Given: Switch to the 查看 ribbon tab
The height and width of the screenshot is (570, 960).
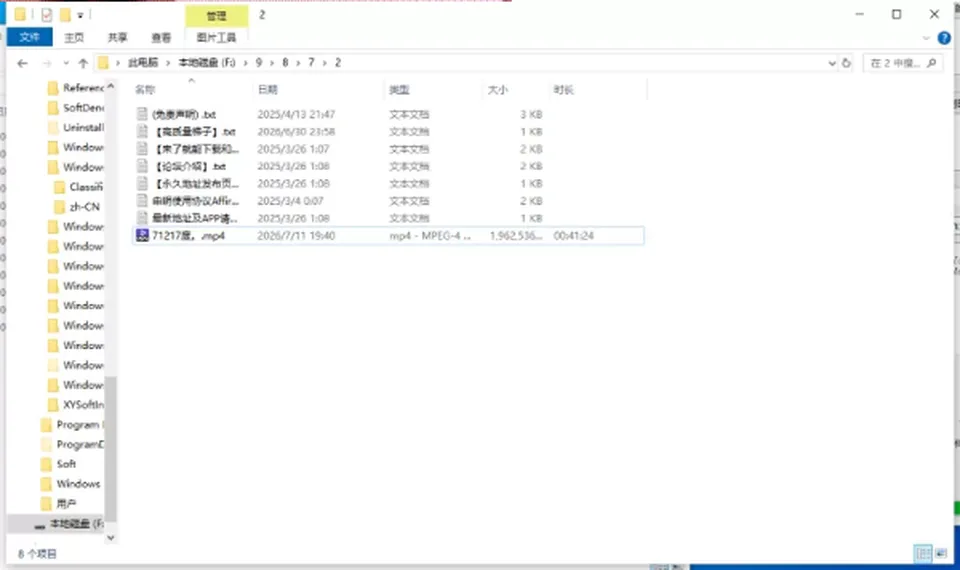Looking at the screenshot, I should coord(161,37).
